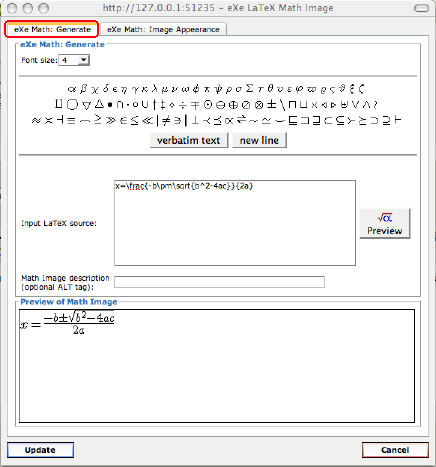This screenshot has height=467, width=436.
Task: Insert the proportional to ∝ symbol
Action: 228,121
